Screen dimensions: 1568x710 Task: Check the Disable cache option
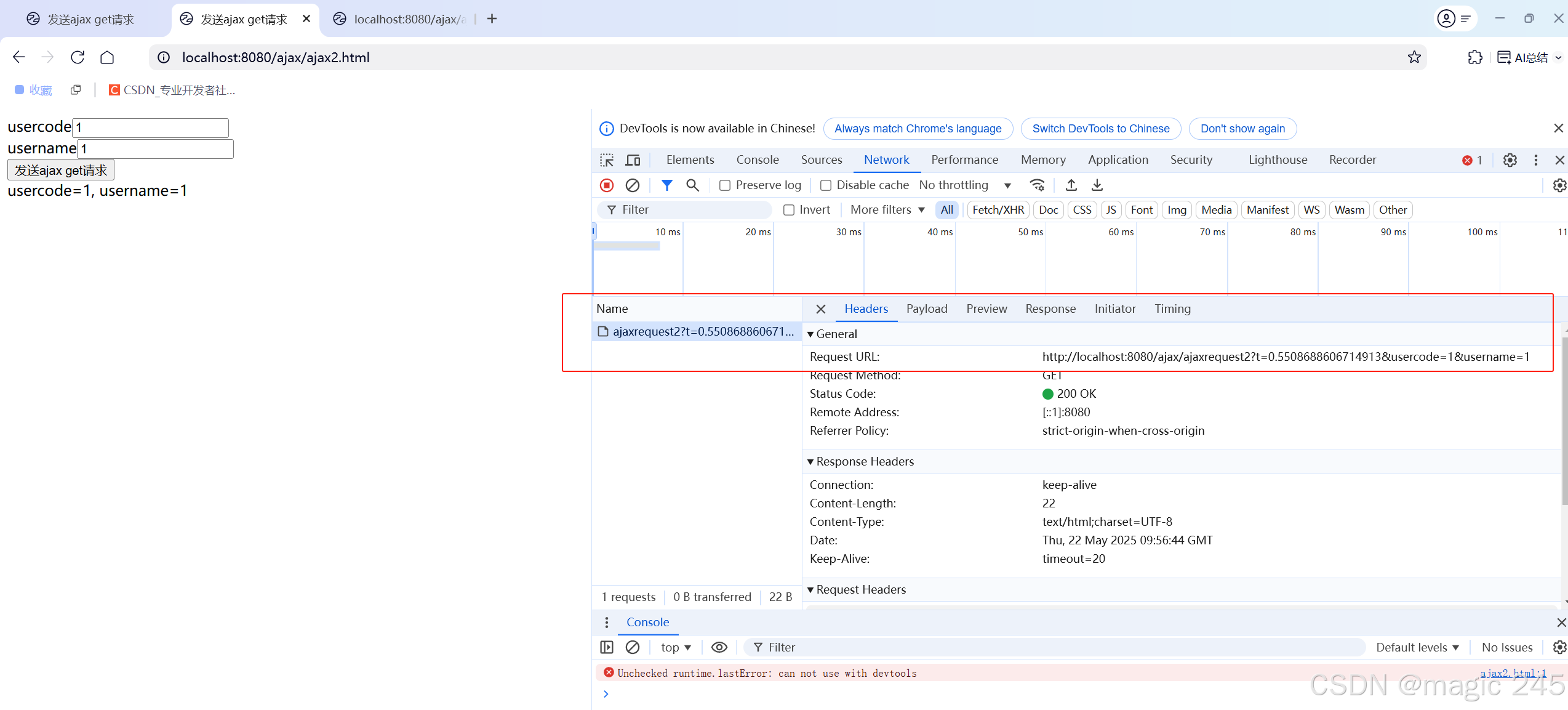(x=826, y=185)
